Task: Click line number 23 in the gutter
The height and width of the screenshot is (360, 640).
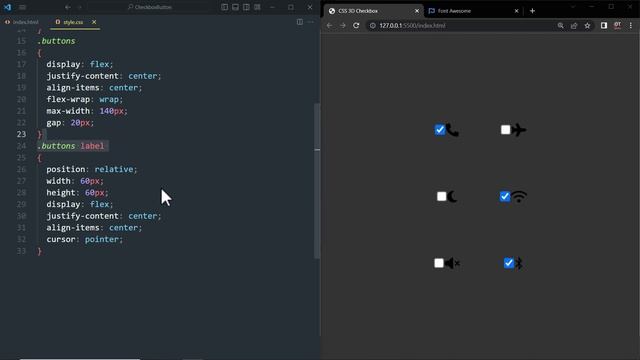Action: click(x=21, y=134)
